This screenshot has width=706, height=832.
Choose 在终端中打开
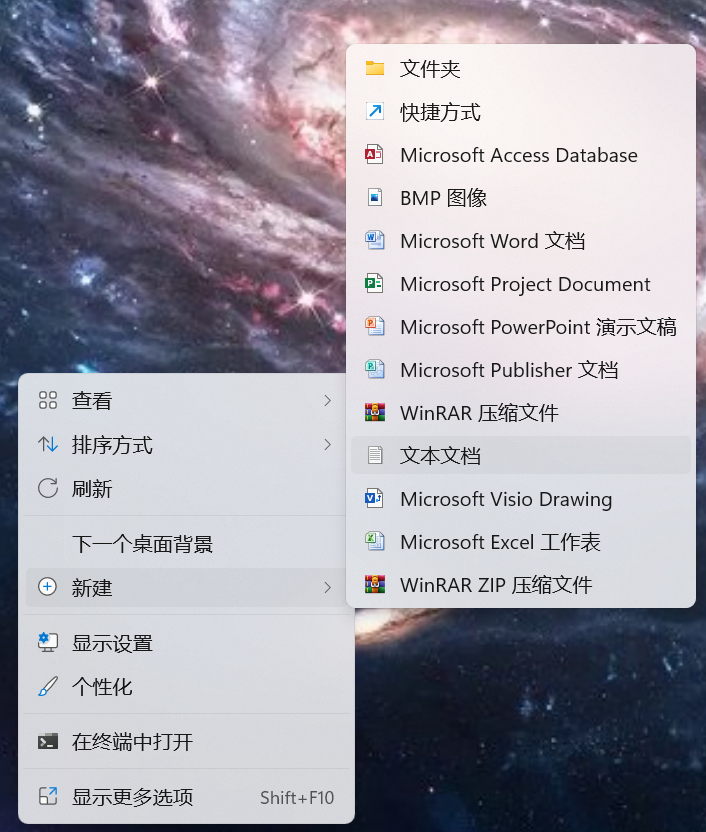(186, 742)
